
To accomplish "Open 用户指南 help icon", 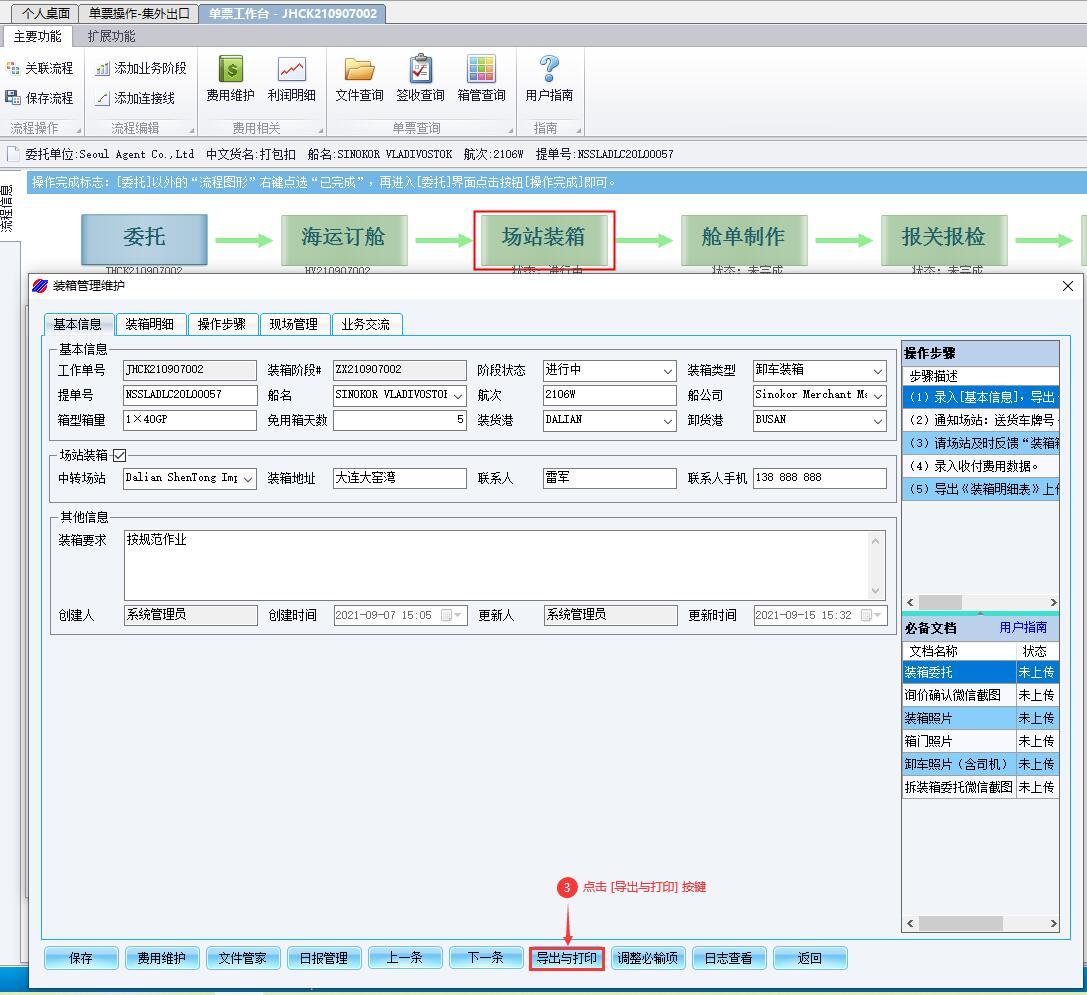I will click(x=549, y=80).
